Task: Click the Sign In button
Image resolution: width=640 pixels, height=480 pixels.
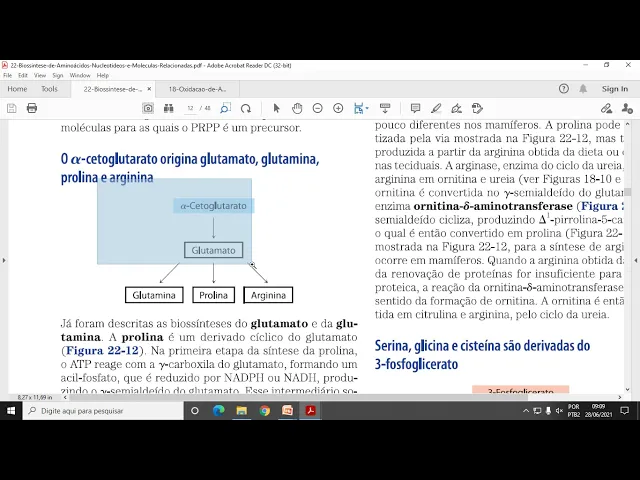Action: click(615, 89)
